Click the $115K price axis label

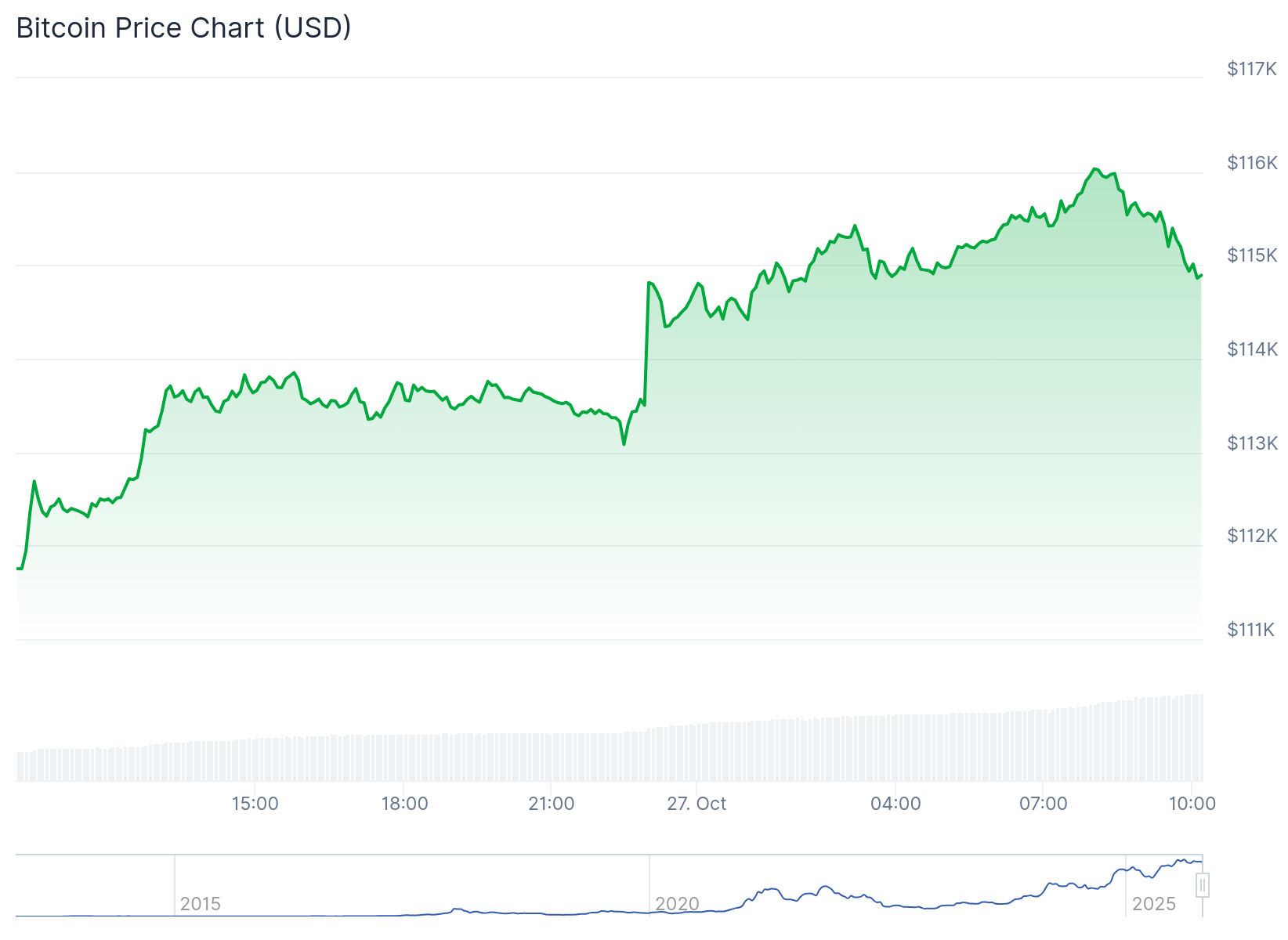(x=1251, y=255)
